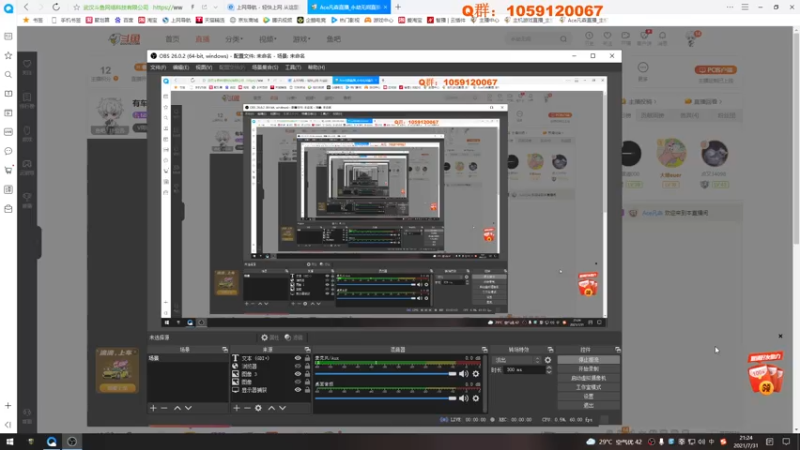The image size is (800, 450).
Task: Open OBS 设置 button in Controls
Action: point(588,396)
